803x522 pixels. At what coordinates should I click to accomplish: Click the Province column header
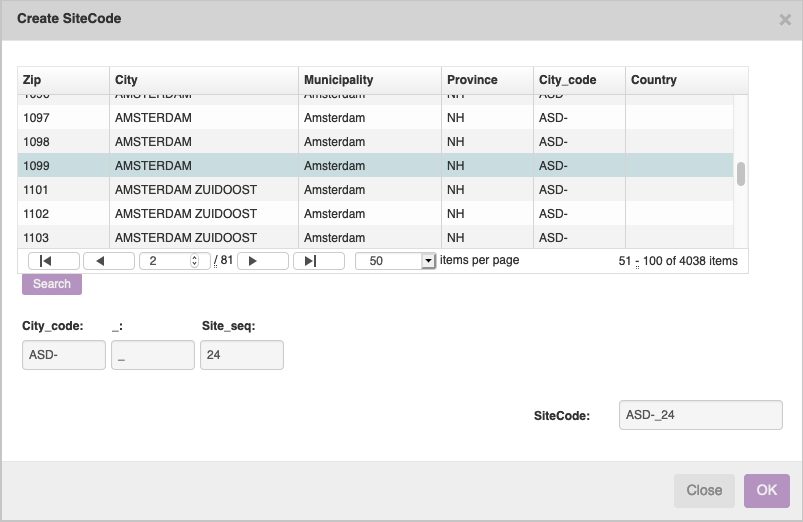(x=487, y=80)
